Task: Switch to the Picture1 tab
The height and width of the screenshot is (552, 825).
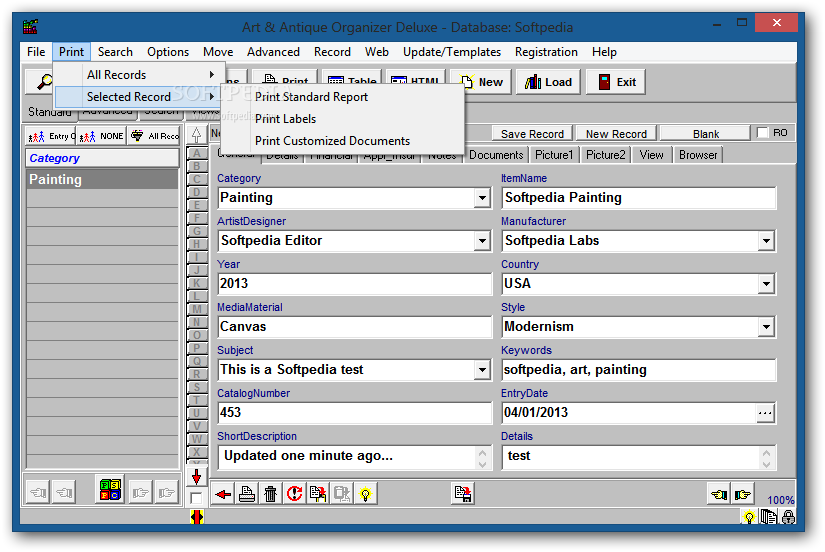Action: (x=554, y=155)
